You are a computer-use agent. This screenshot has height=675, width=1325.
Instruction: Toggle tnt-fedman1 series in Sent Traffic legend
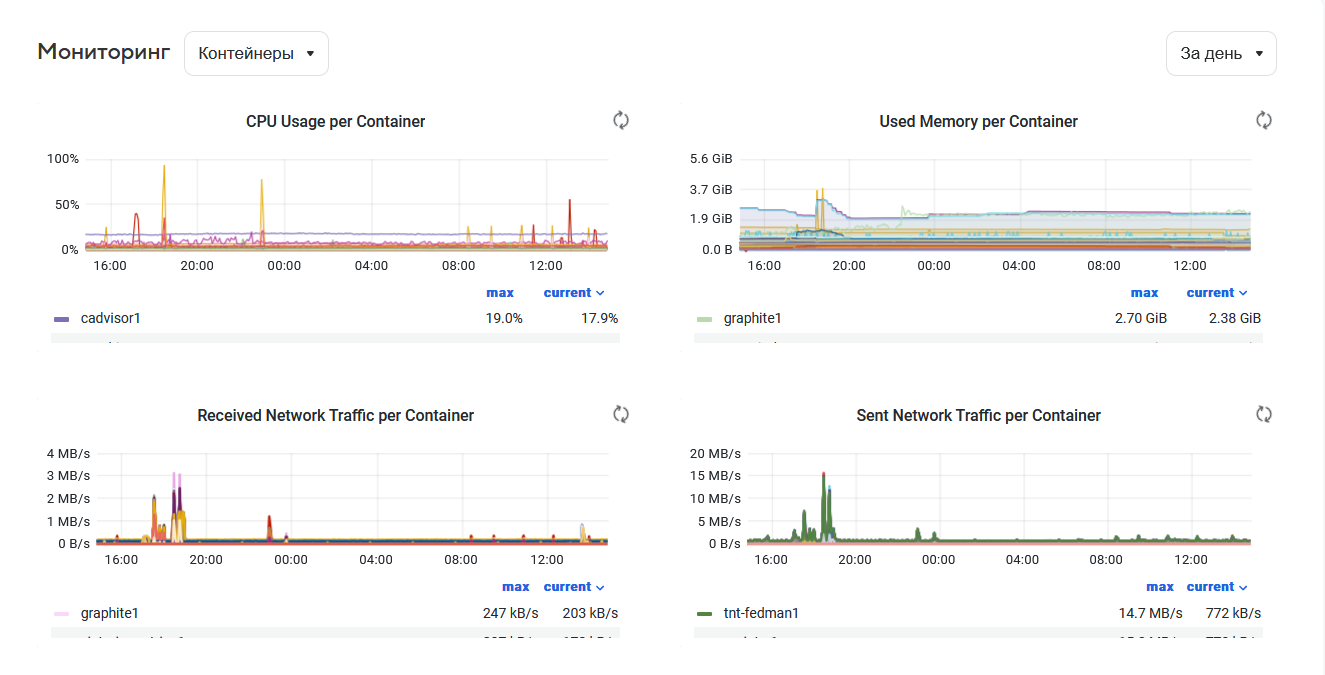pos(761,613)
